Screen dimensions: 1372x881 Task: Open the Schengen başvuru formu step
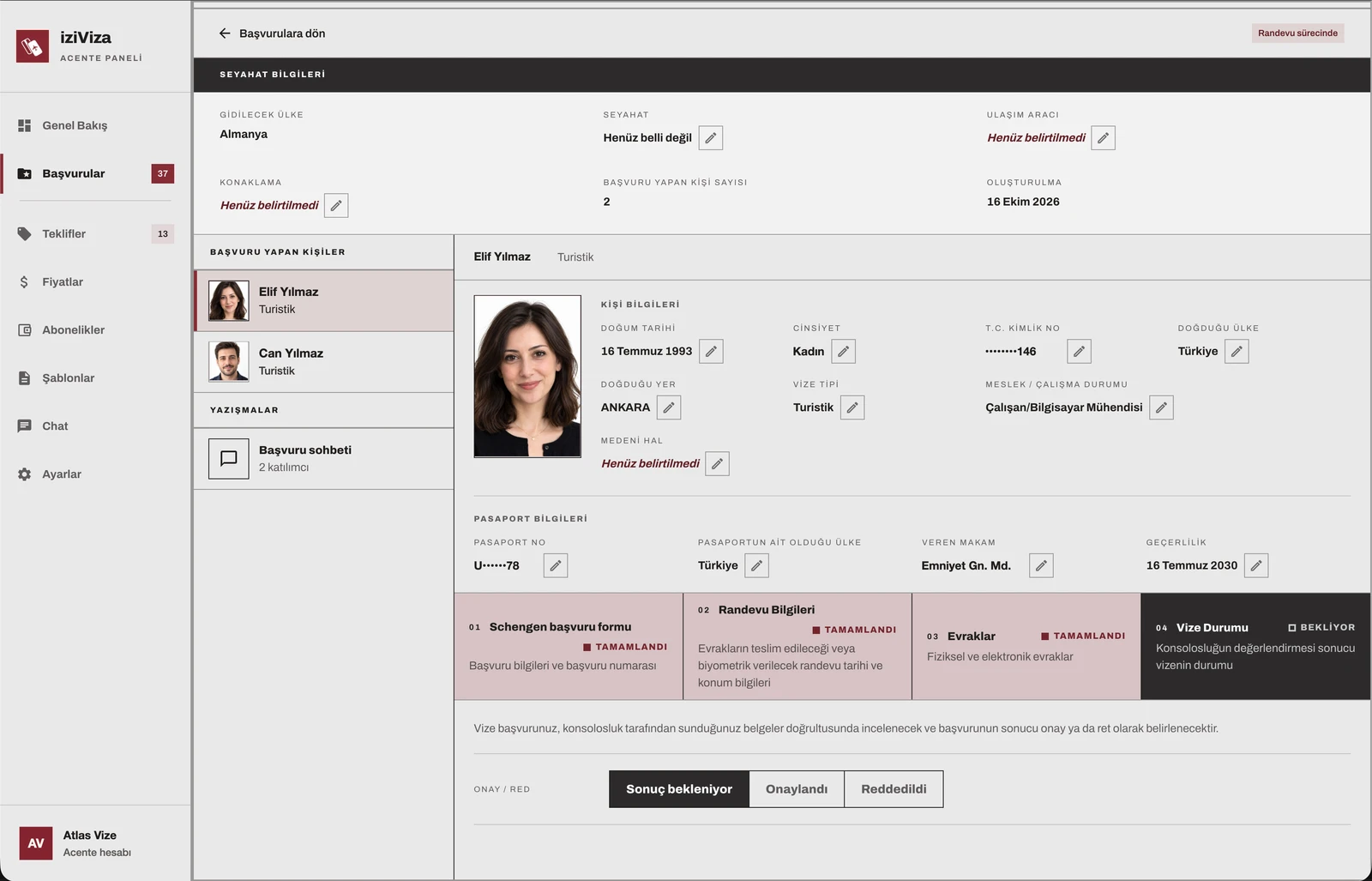[x=569, y=647]
